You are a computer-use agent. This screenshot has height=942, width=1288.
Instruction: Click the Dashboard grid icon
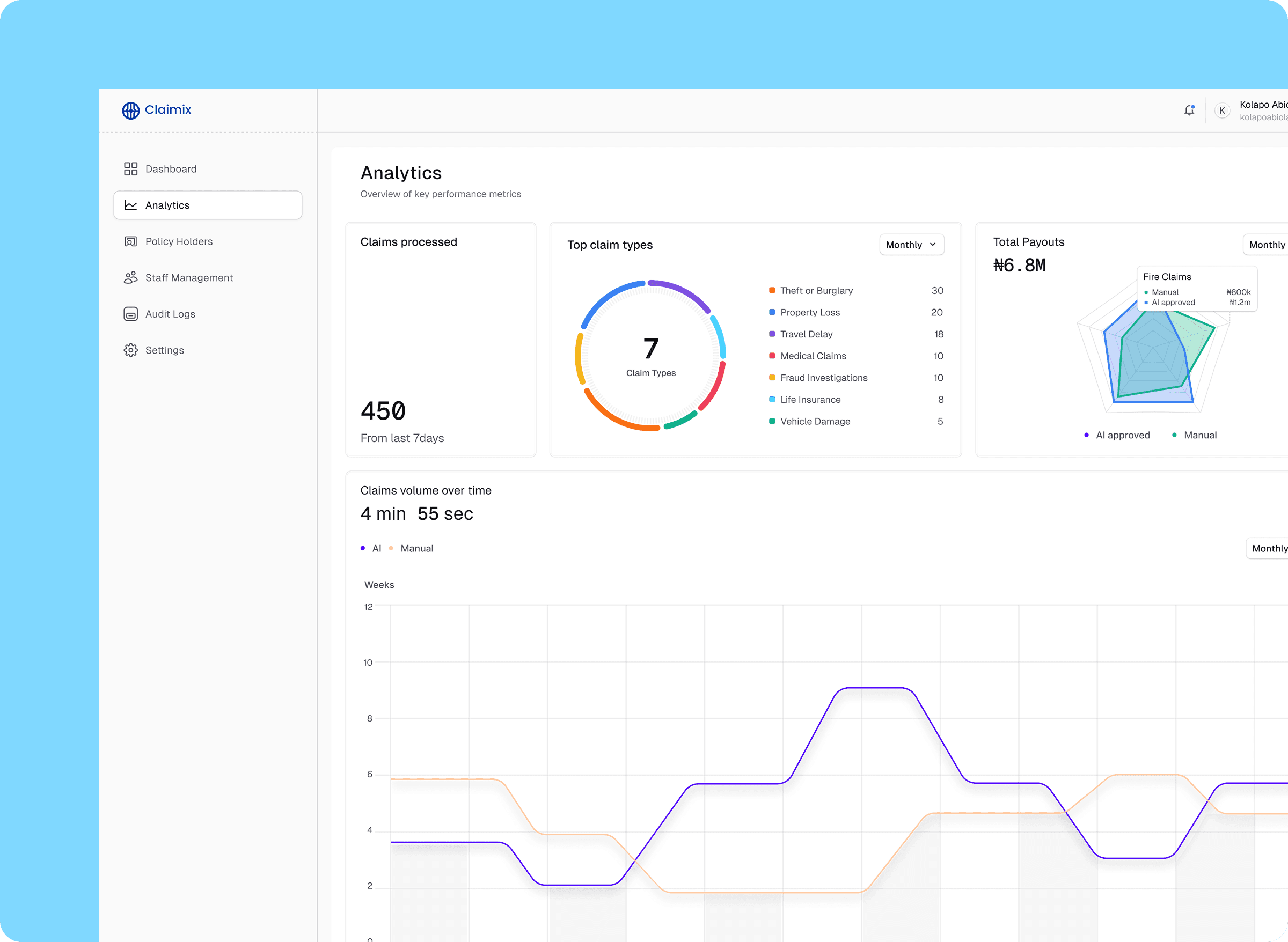click(130, 169)
